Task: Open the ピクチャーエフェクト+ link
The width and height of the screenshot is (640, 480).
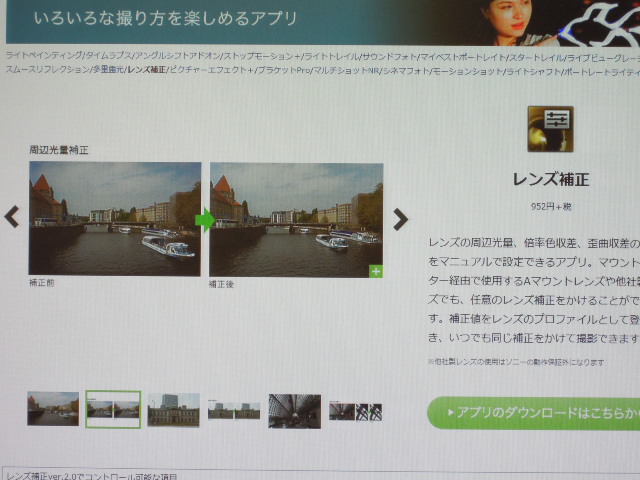Action: point(211,70)
